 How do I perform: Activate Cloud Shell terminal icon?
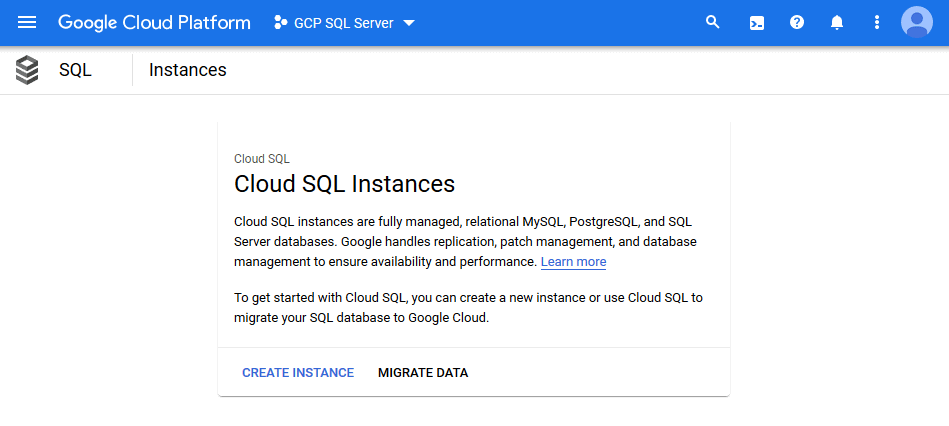tap(757, 23)
